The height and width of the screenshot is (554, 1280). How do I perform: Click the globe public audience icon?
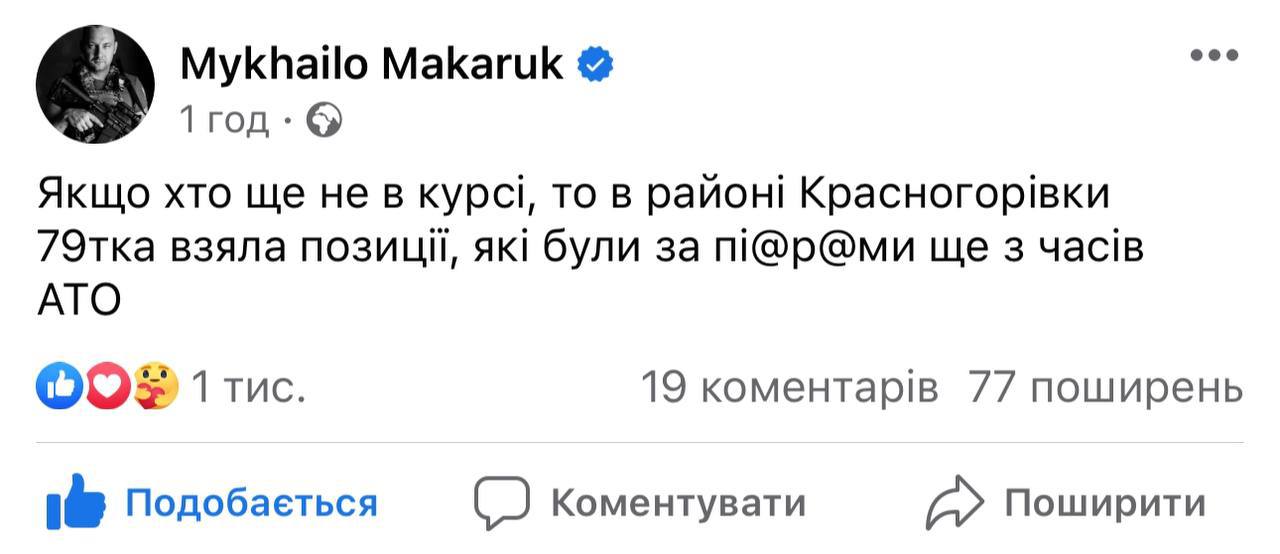pyautogui.click(x=324, y=121)
